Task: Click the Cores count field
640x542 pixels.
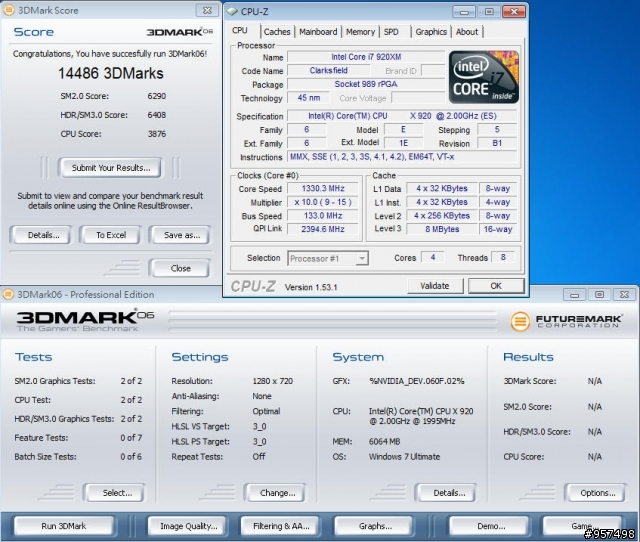Action: [x=433, y=257]
